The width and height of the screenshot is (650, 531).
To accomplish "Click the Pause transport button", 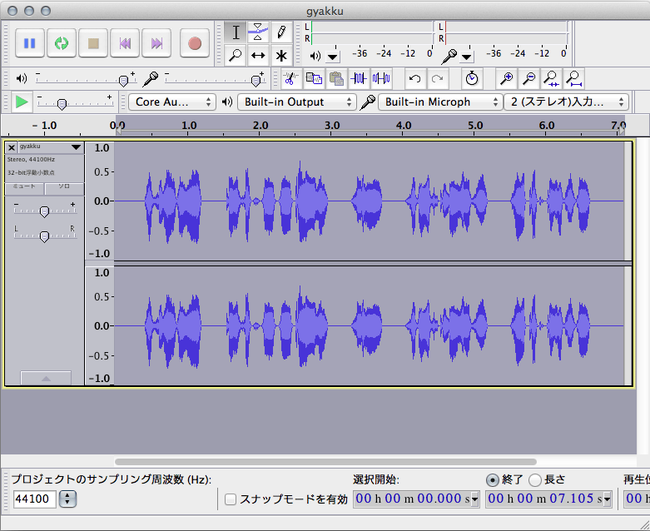I will [29, 43].
